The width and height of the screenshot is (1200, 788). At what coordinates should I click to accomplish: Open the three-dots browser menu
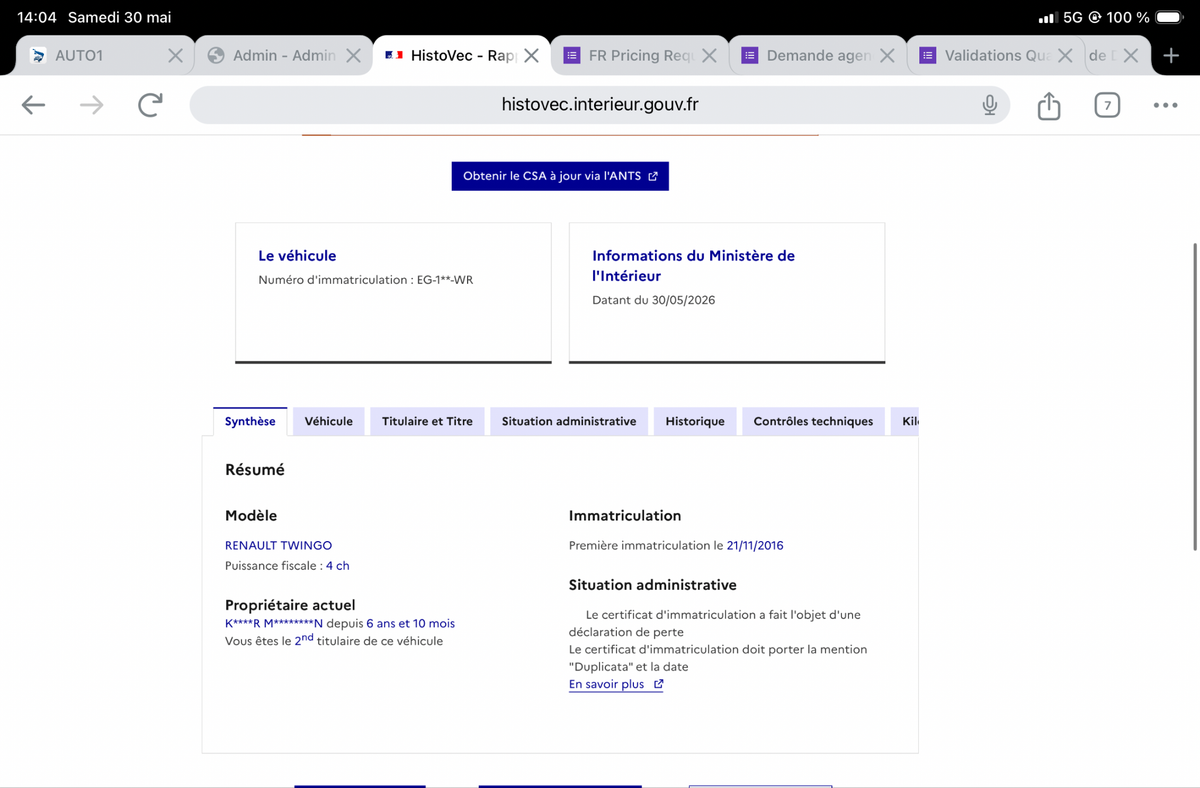coord(1165,105)
